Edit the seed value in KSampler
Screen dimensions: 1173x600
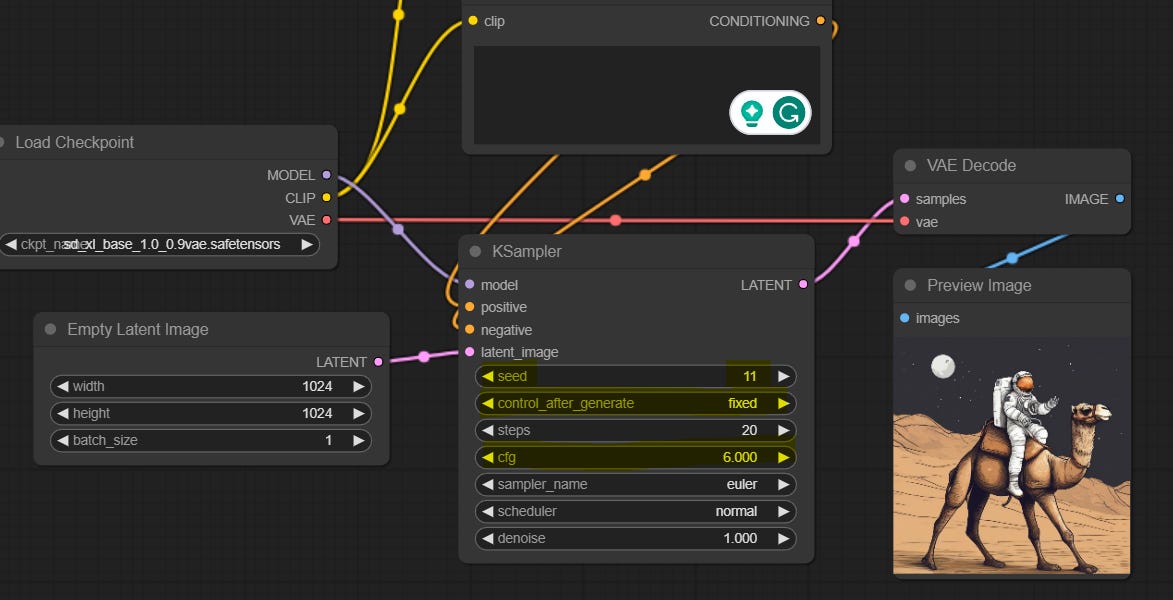click(x=635, y=376)
